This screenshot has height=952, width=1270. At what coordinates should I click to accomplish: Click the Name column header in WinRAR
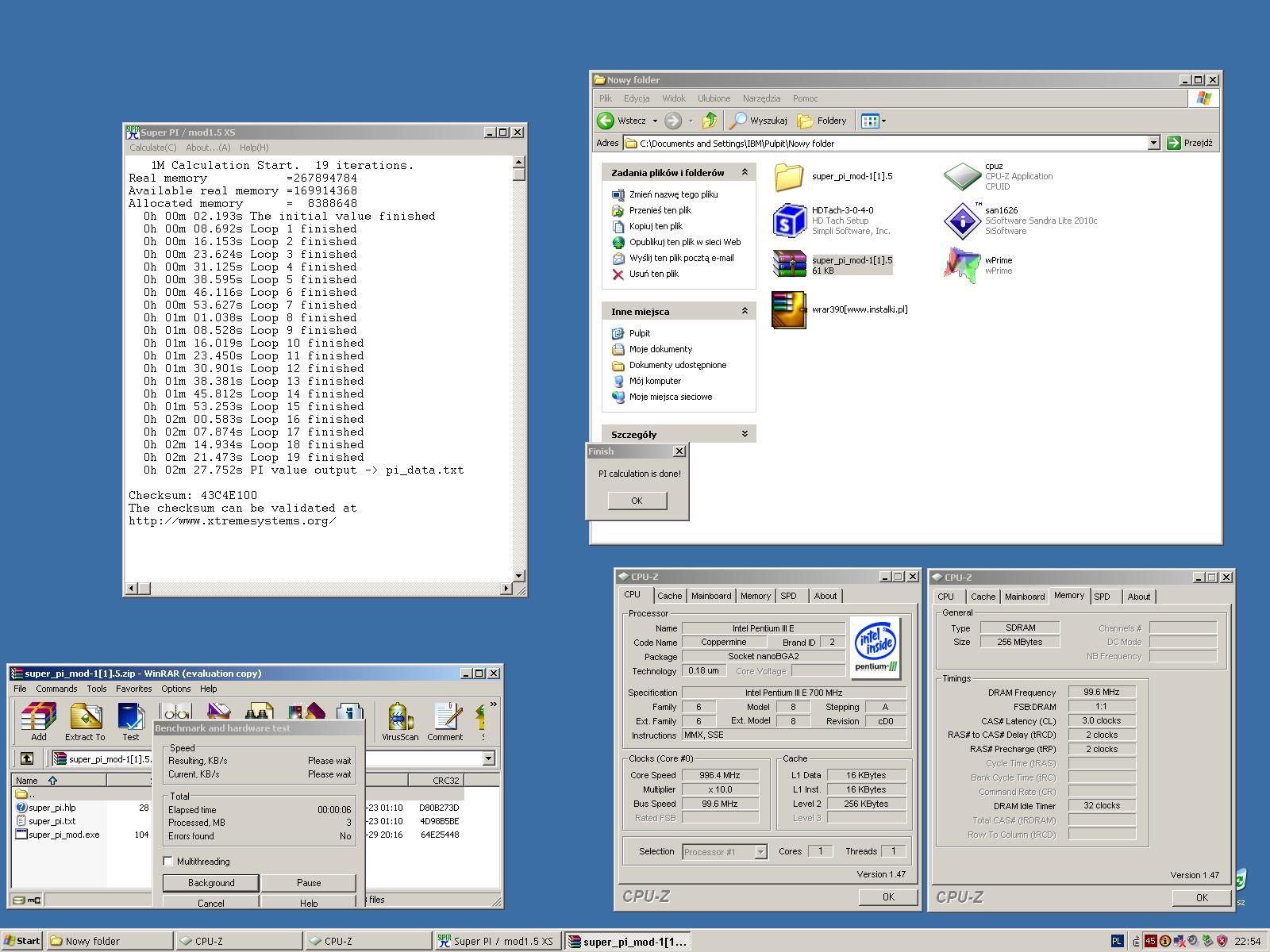59,780
